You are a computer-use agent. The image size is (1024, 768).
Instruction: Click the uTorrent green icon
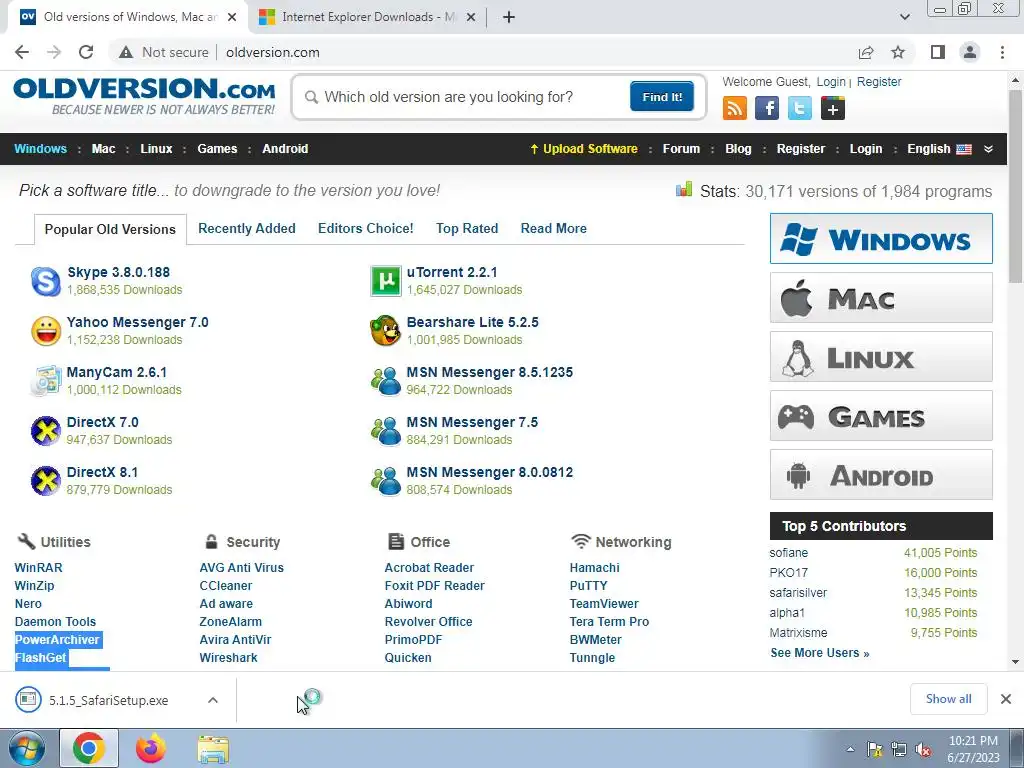pyautogui.click(x=386, y=281)
